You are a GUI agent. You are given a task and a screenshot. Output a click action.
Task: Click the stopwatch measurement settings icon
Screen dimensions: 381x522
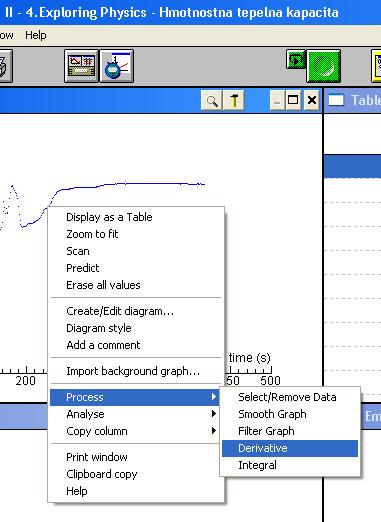click(116, 66)
